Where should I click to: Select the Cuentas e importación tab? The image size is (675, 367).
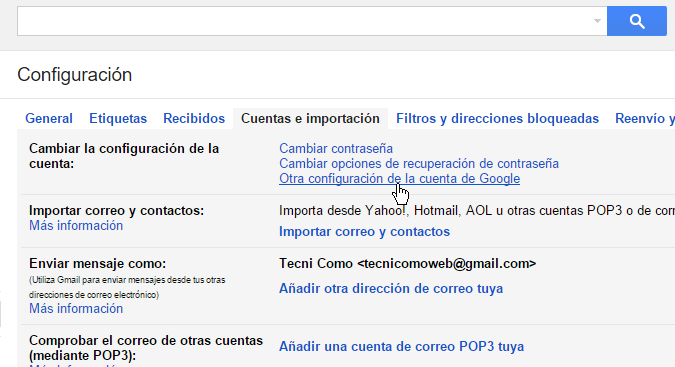point(310,118)
